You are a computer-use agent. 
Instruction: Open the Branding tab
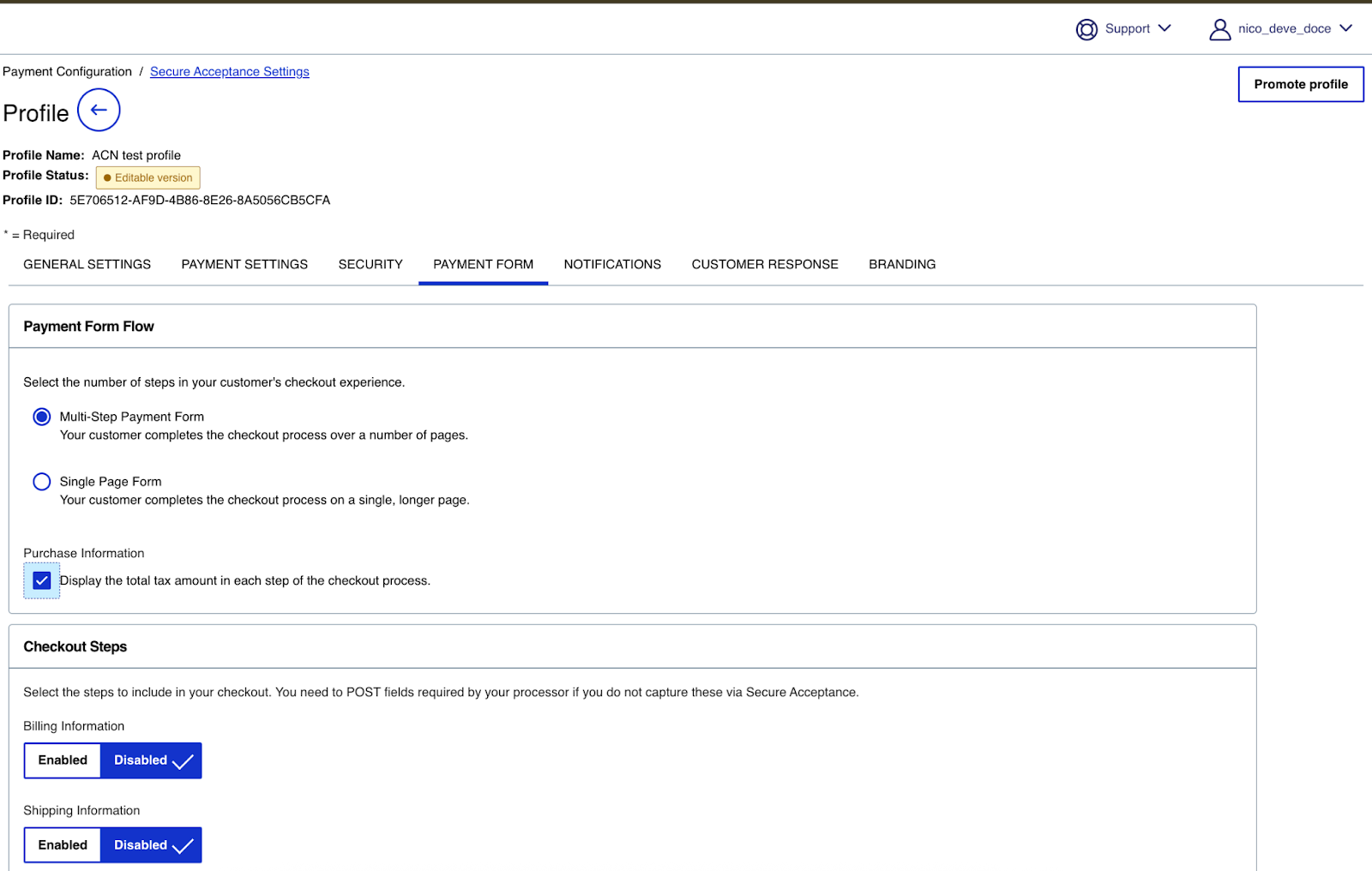[x=902, y=264]
